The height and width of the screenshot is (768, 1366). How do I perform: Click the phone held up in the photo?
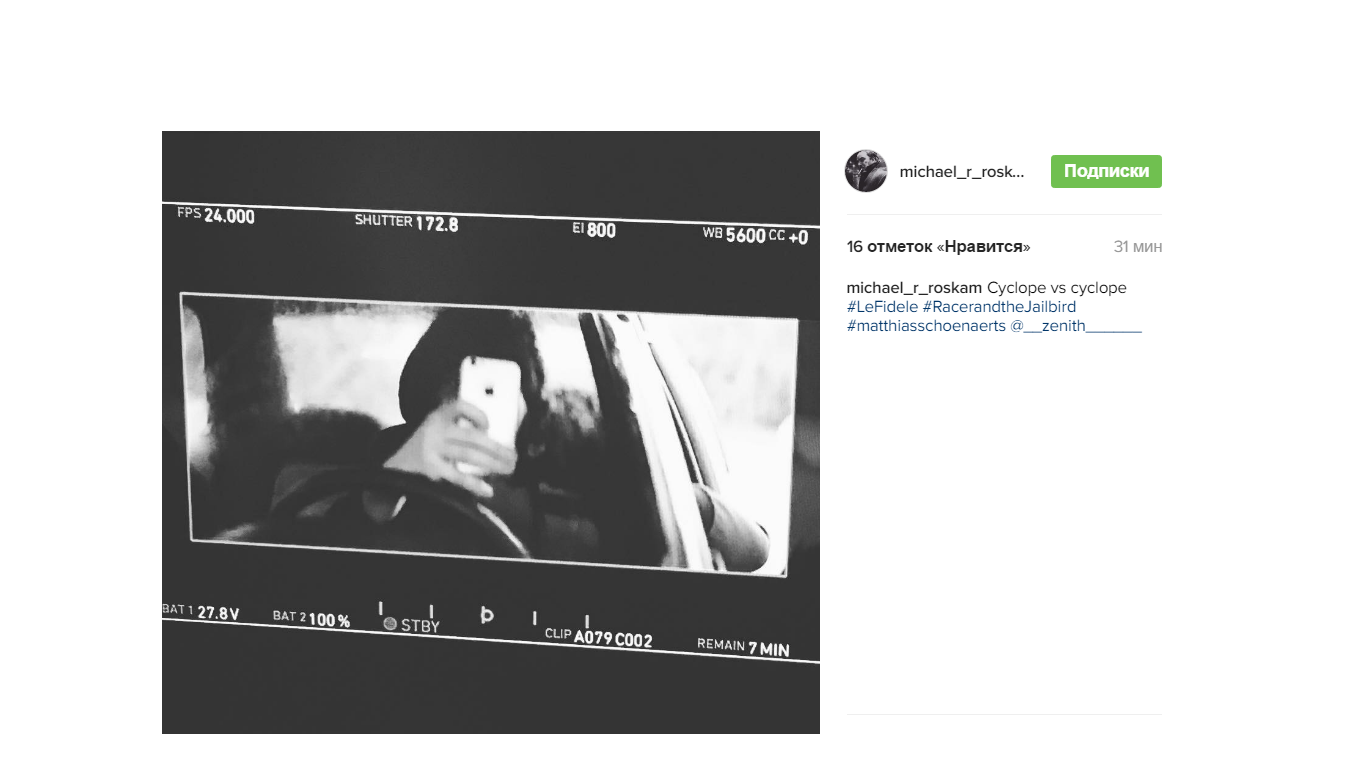(490, 405)
